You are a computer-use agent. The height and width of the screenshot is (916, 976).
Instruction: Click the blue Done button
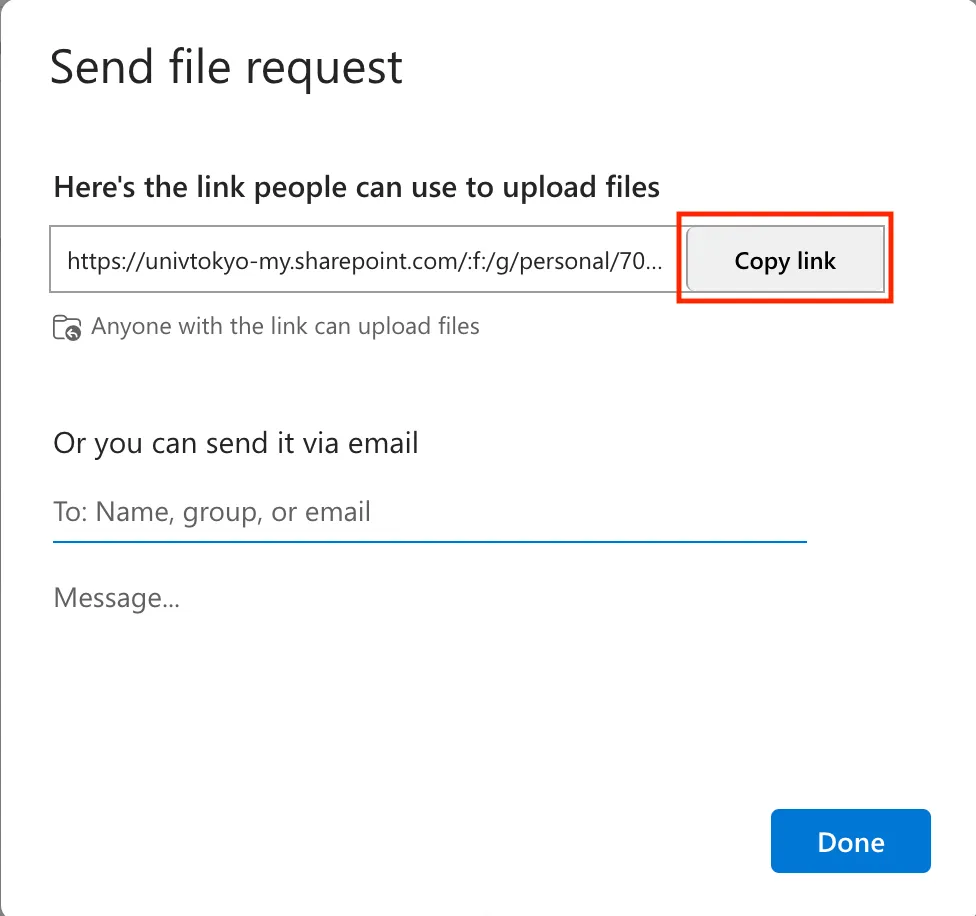click(850, 841)
